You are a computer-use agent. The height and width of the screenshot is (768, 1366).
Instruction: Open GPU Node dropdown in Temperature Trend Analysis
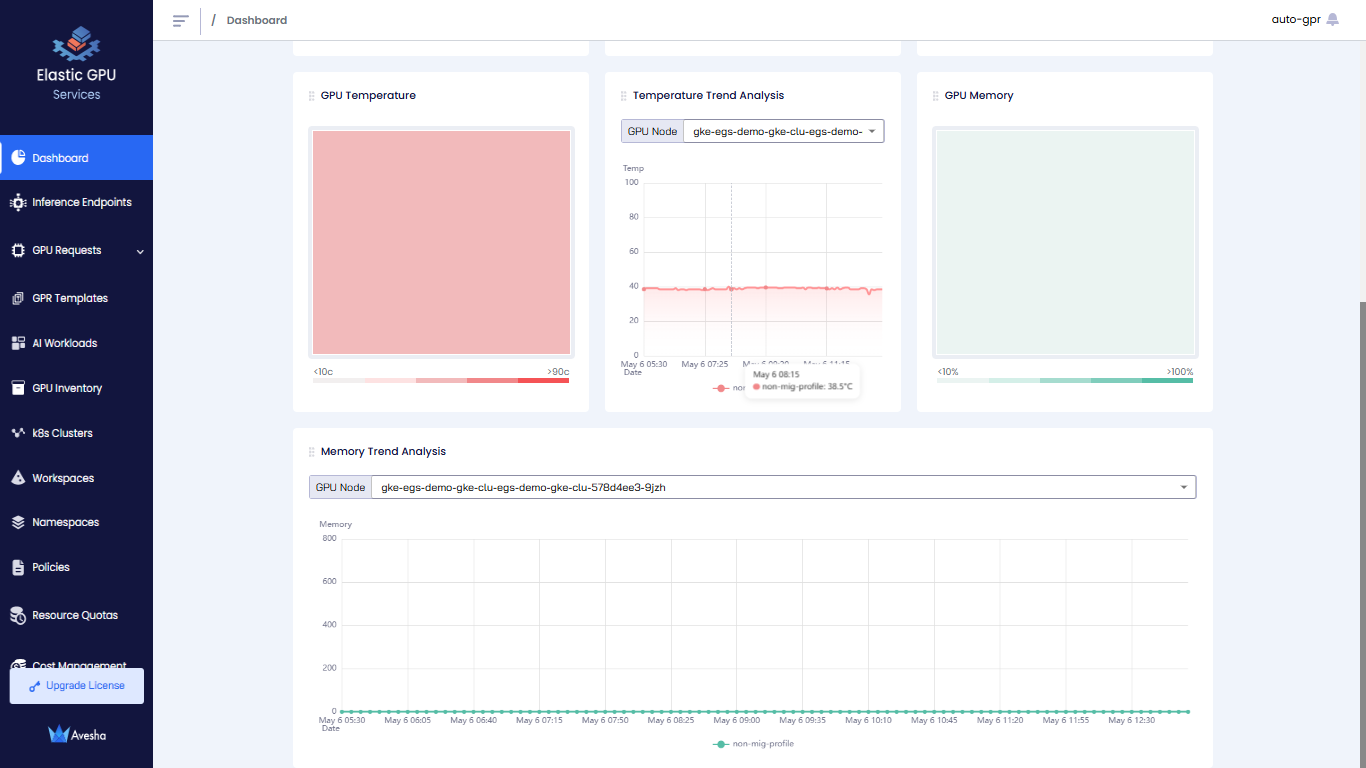click(782, 131)
